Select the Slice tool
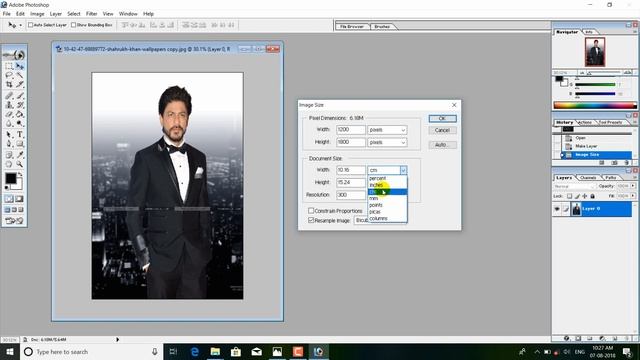 pyautogui.click(x=20, y=84)
